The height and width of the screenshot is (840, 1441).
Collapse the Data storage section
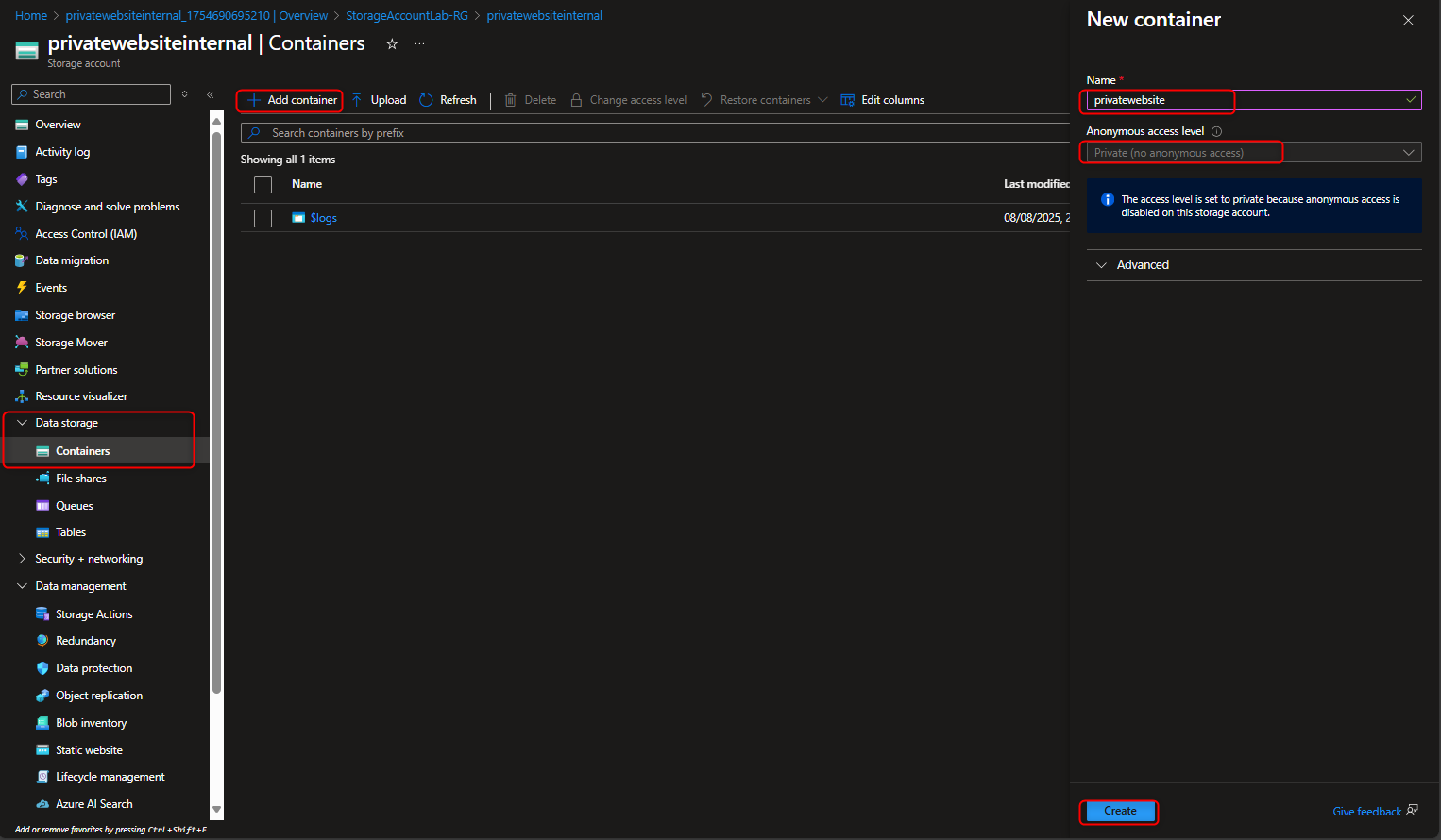22,422
